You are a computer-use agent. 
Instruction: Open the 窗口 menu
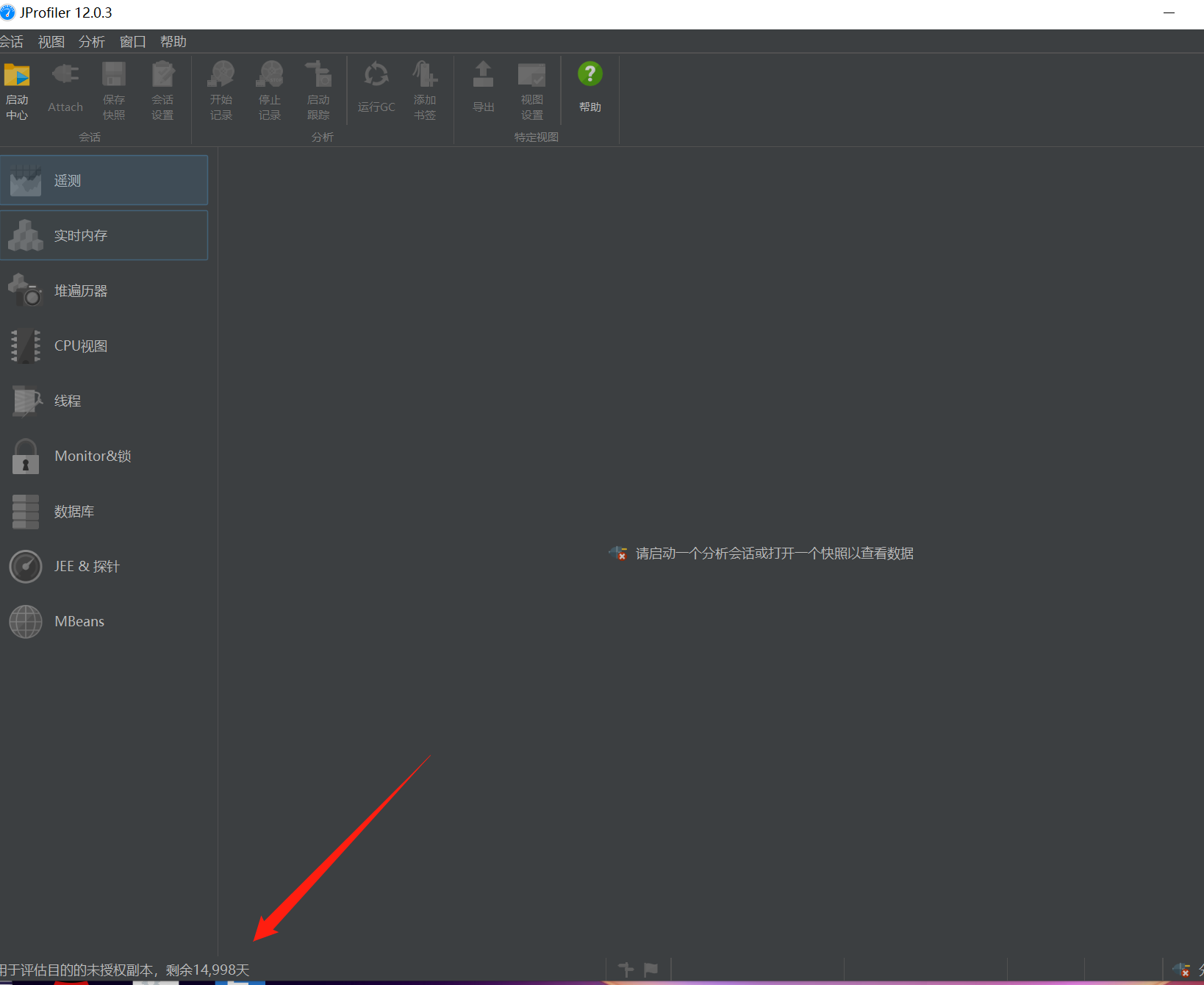[133, 42]
